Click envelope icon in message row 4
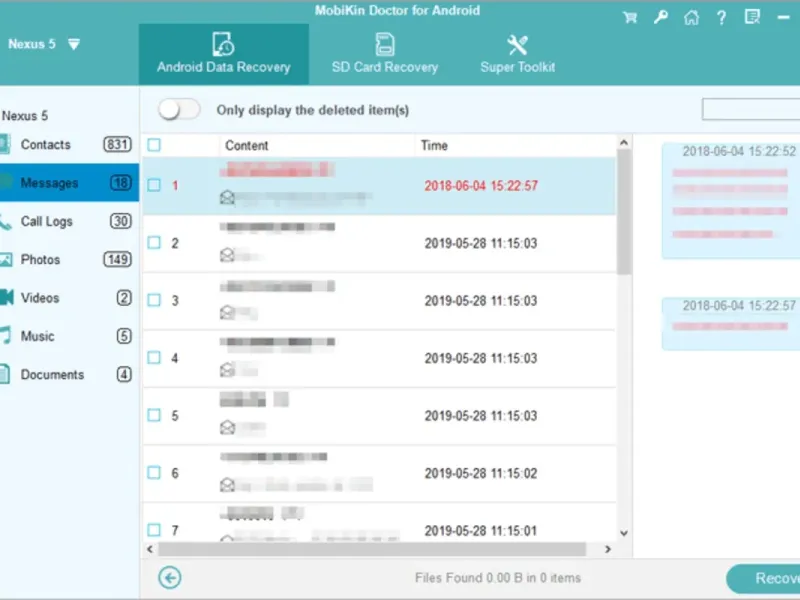 pos(227,370)
